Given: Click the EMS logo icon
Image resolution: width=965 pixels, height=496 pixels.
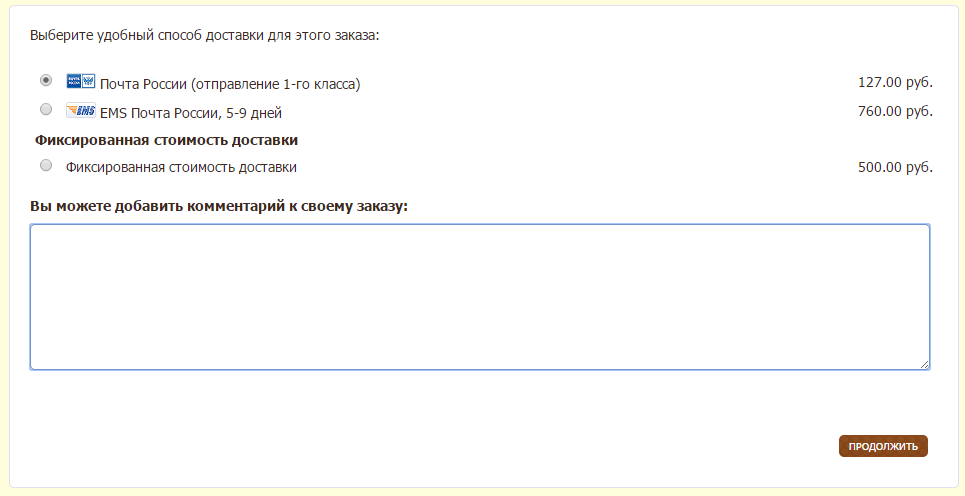Looking at the screenshot, I should coord(80,110).
